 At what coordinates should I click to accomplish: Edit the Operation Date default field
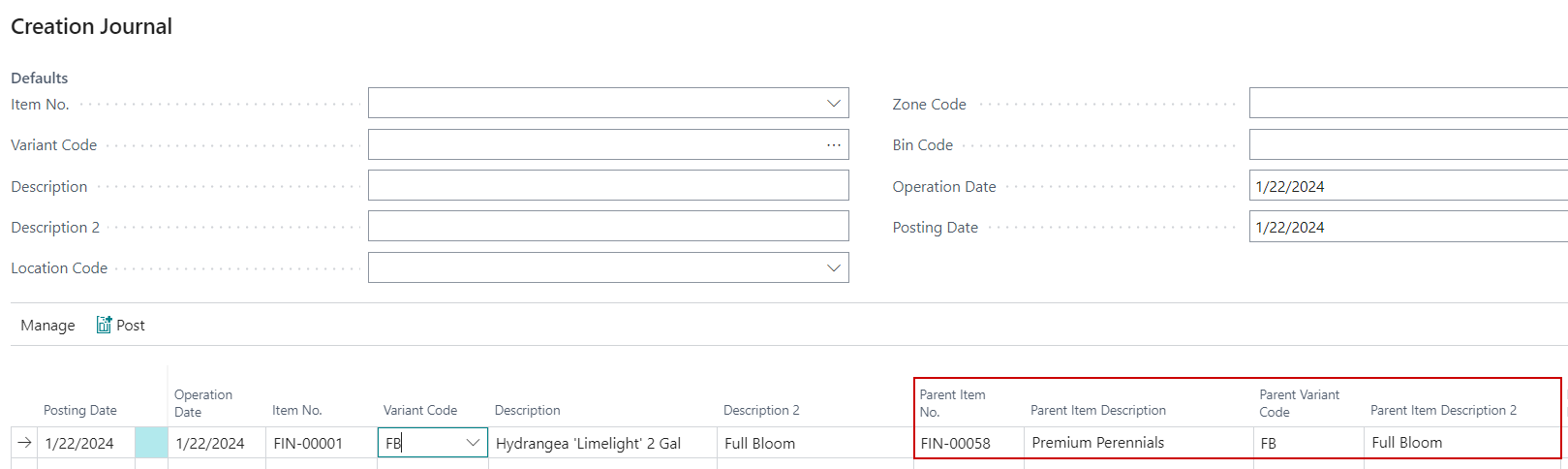coord(1406,186)
